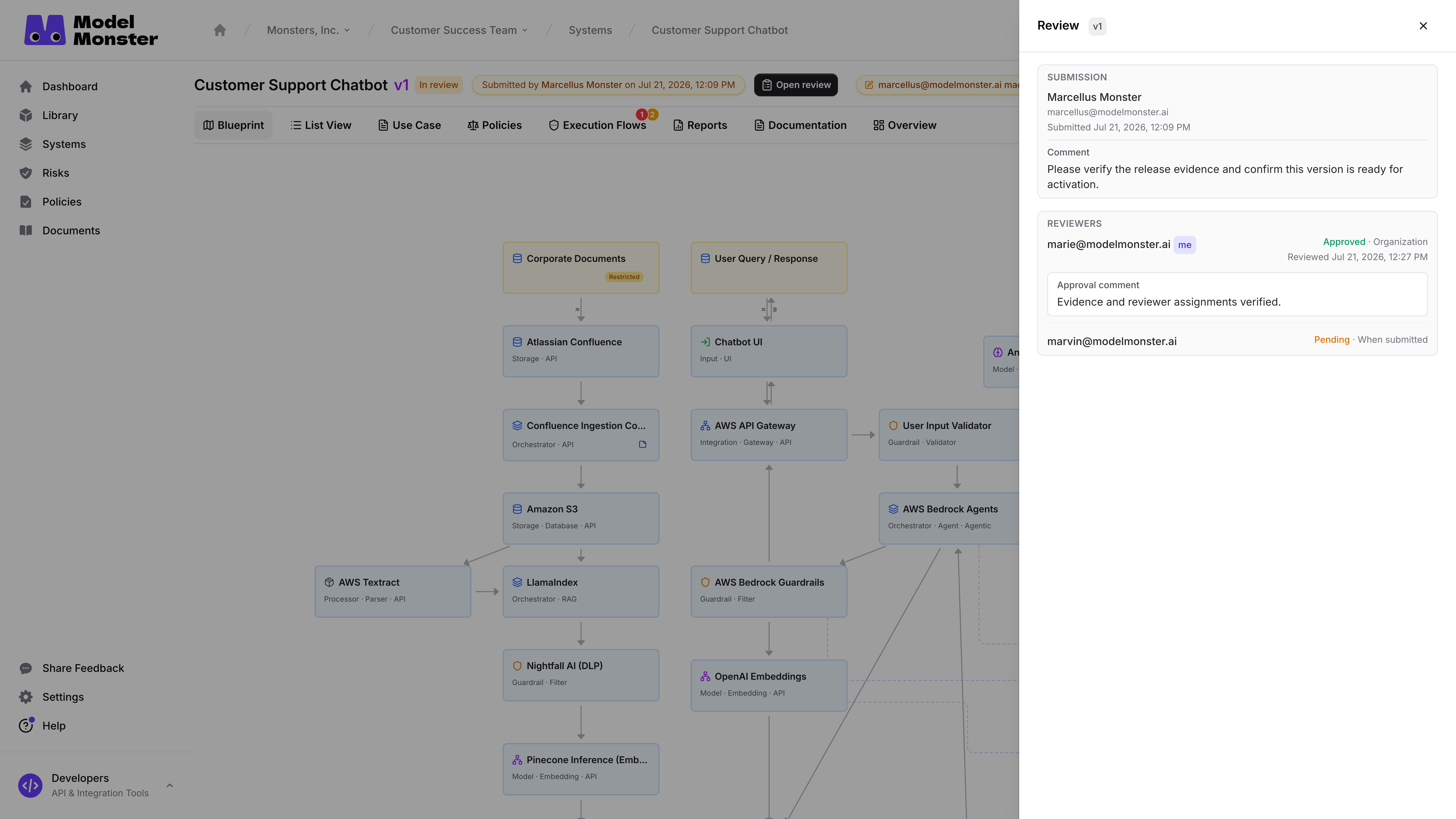Open the Dashboard sidebar icon

tap(26, 86)
